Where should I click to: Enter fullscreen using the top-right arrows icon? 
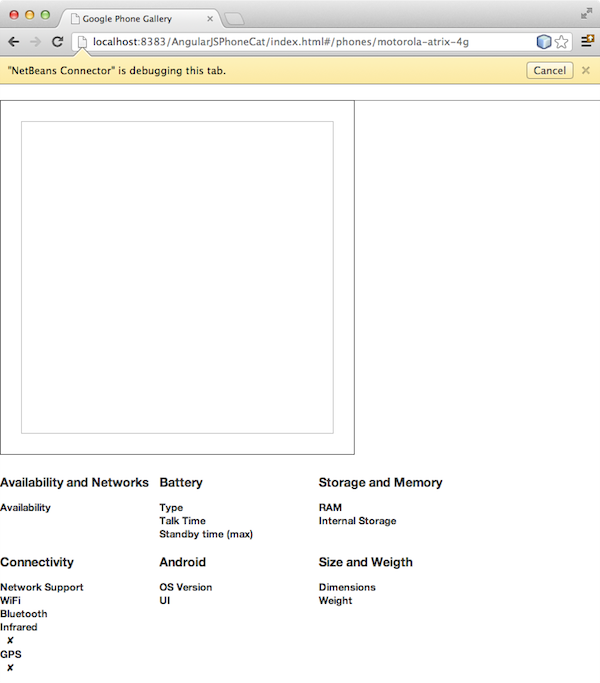click(x=586, y=14)
